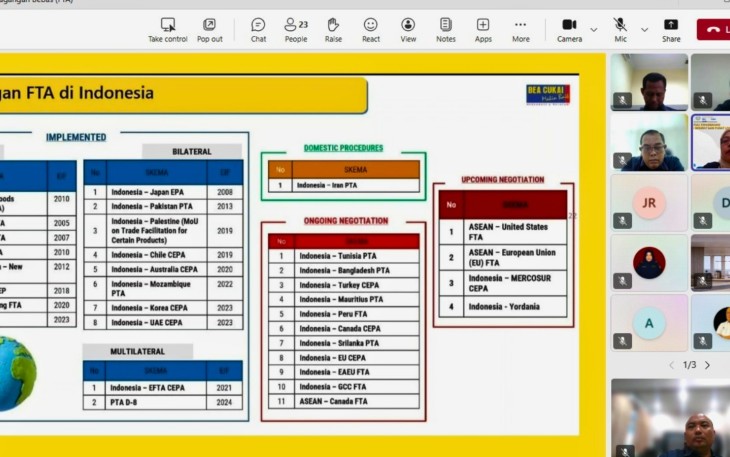This screenshot has width=730, height=457.
Task: Click 'Indonesia – Australia CEPA' row
Action: click(163, 269)
